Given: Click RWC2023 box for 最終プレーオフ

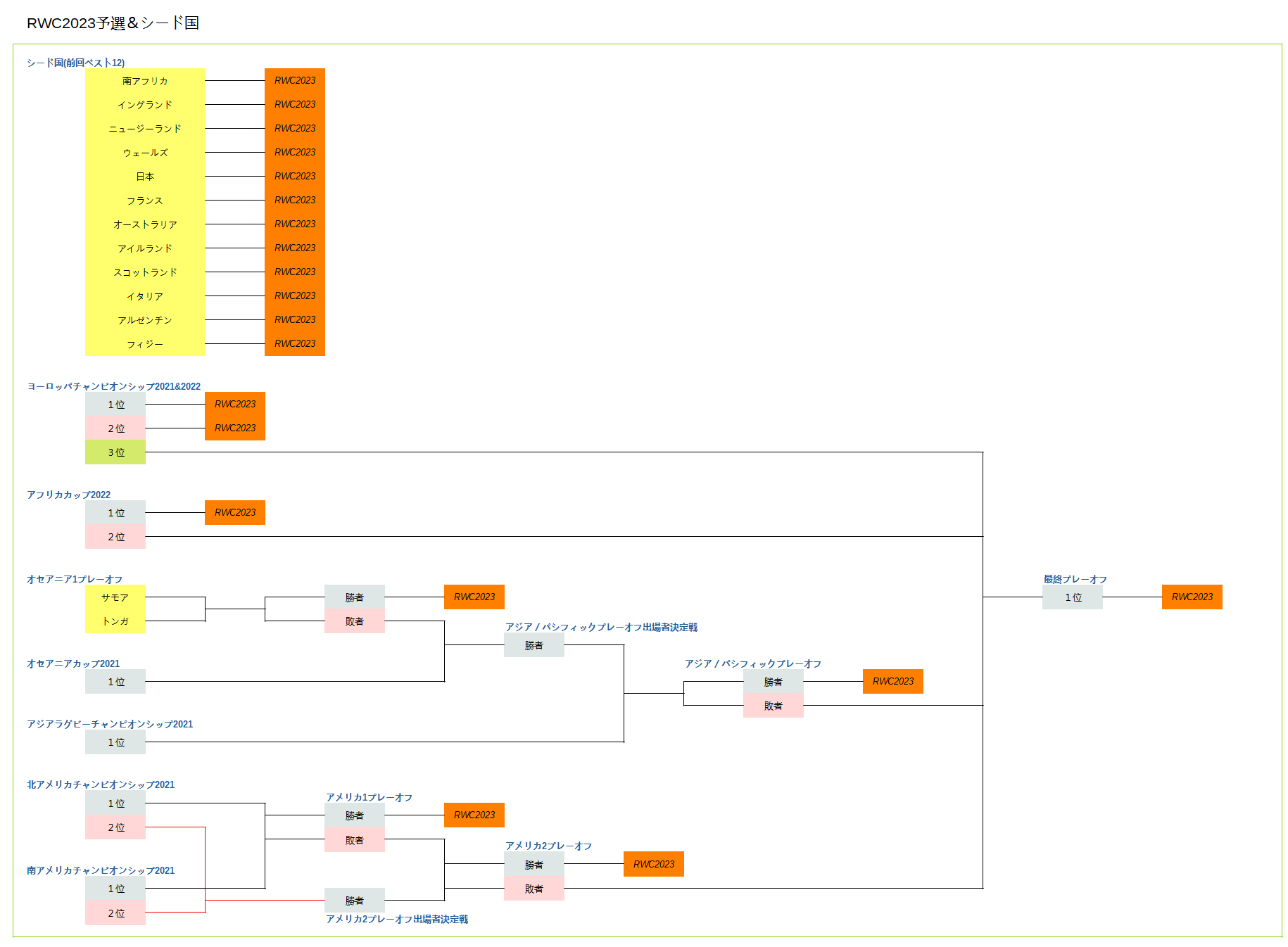Looking at the screenshot, I should click(1192, 597).
